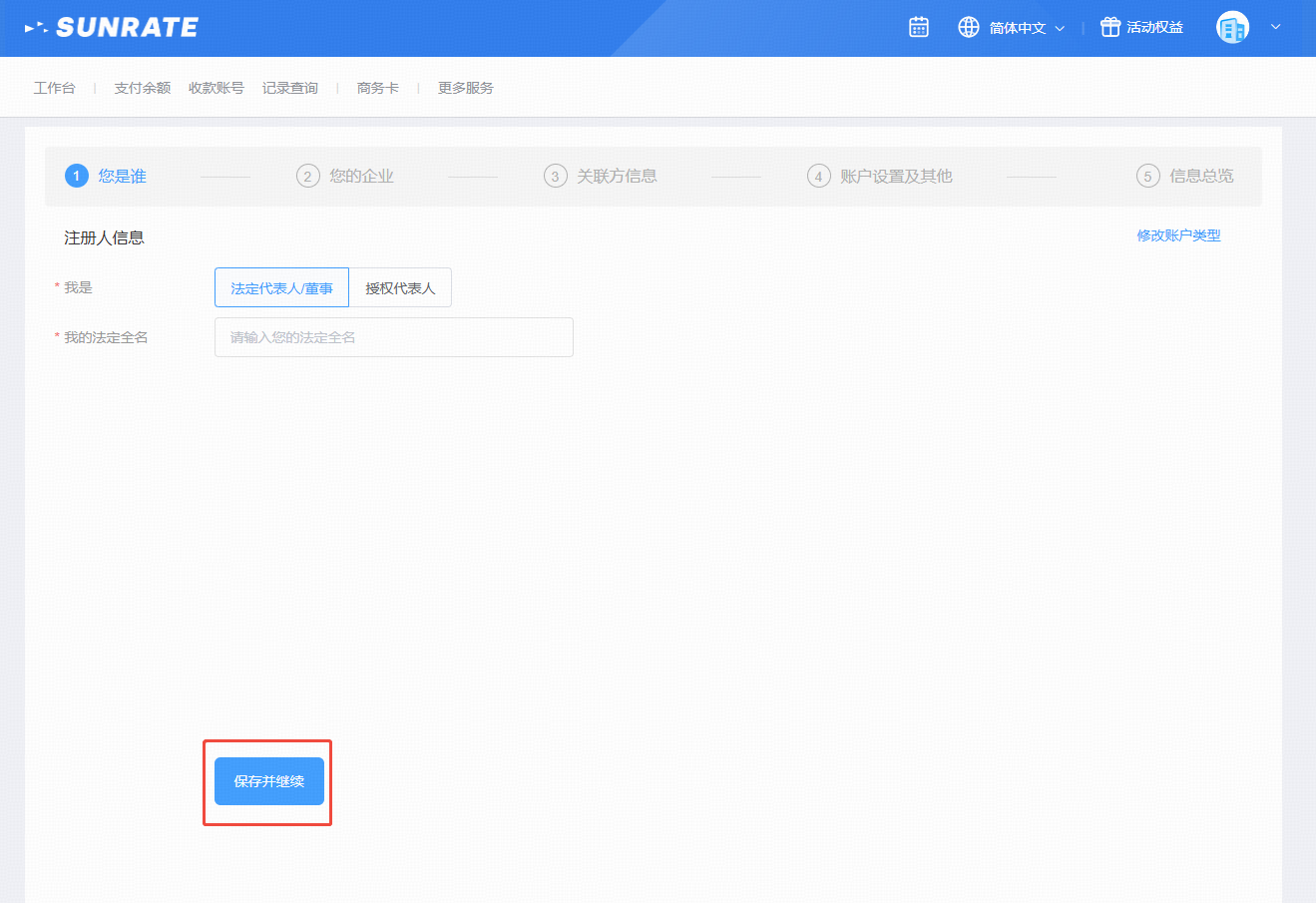Select 授权代表人 option

coord(400,288)
